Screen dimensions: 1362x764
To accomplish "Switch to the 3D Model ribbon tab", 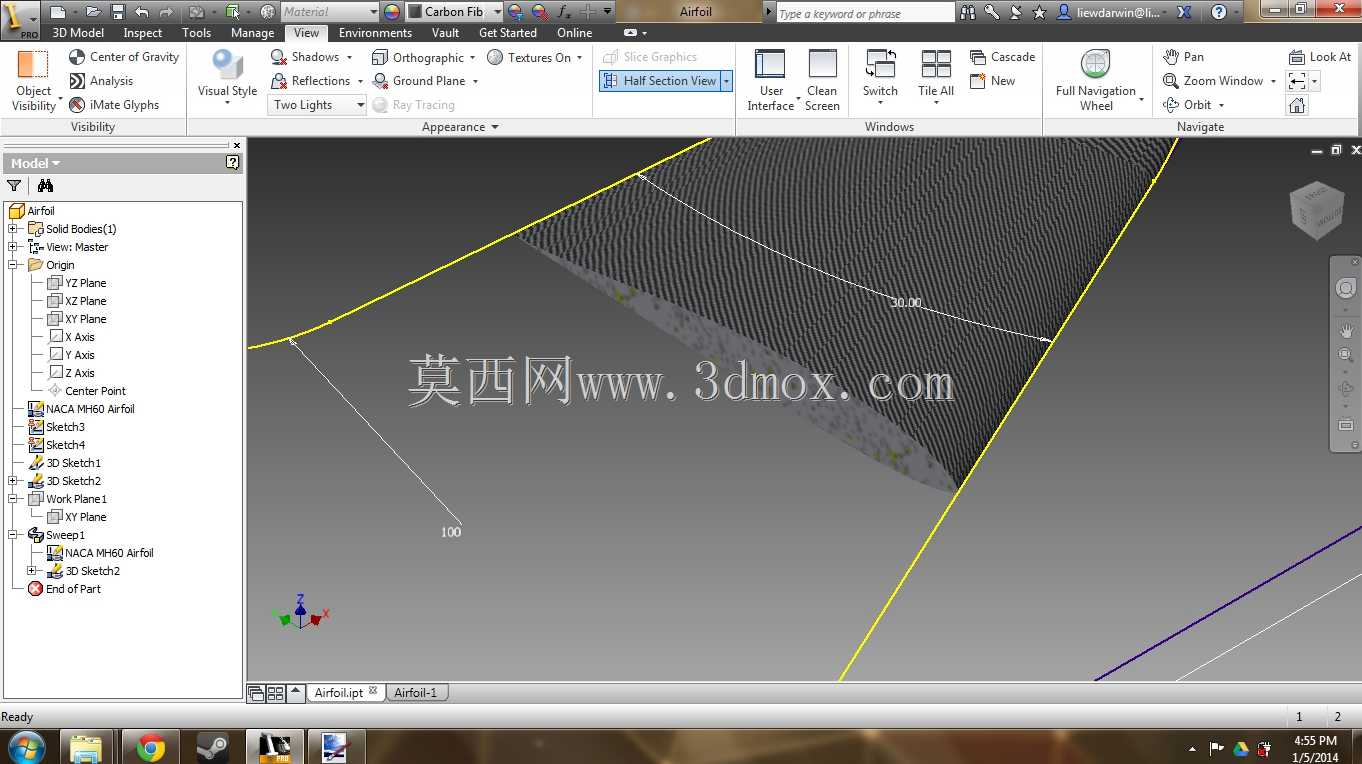I will tap(78, 33).
